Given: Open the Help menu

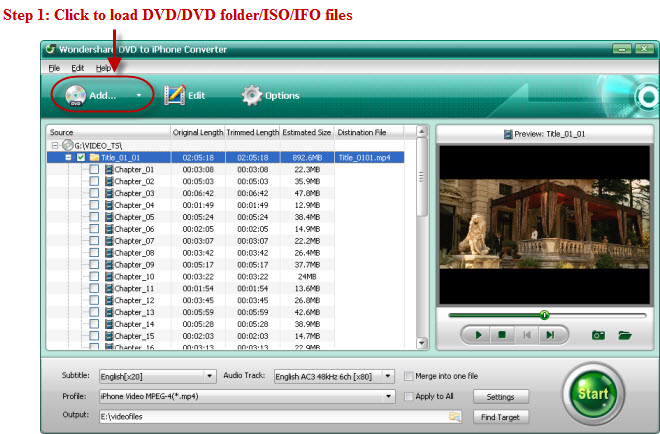Looking at the screenshot, I should (x=103, y=68).
